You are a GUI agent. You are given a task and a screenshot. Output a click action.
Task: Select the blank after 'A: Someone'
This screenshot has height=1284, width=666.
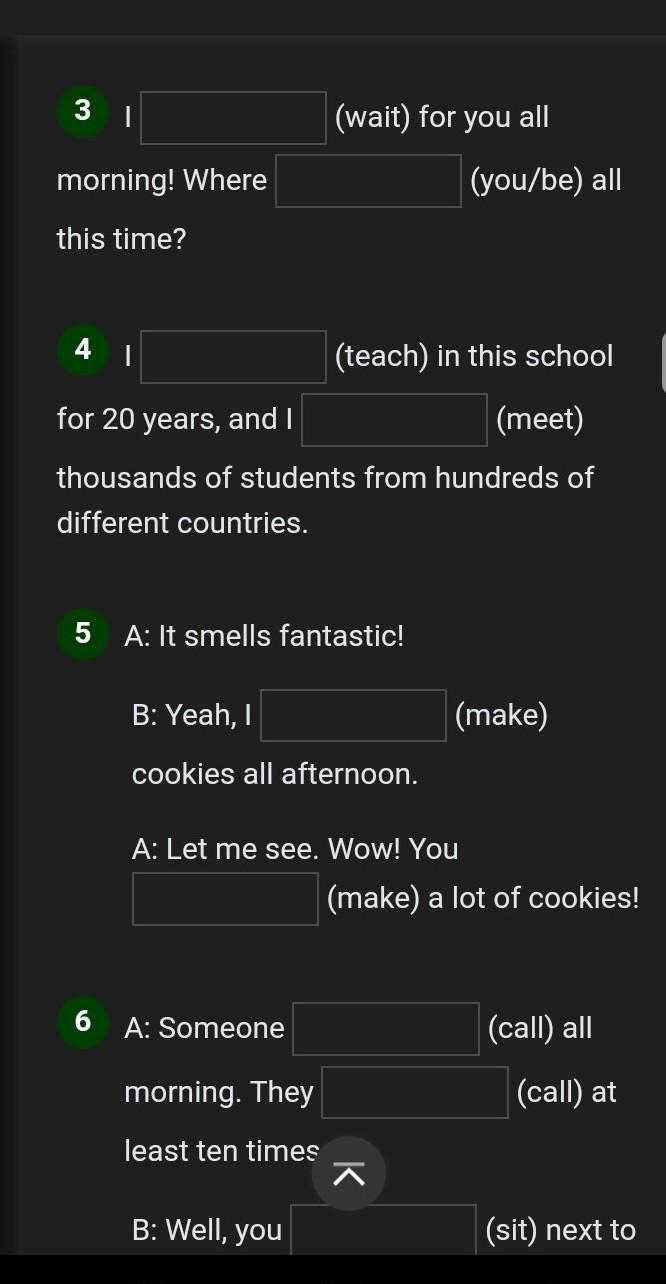click(386, 1029)
